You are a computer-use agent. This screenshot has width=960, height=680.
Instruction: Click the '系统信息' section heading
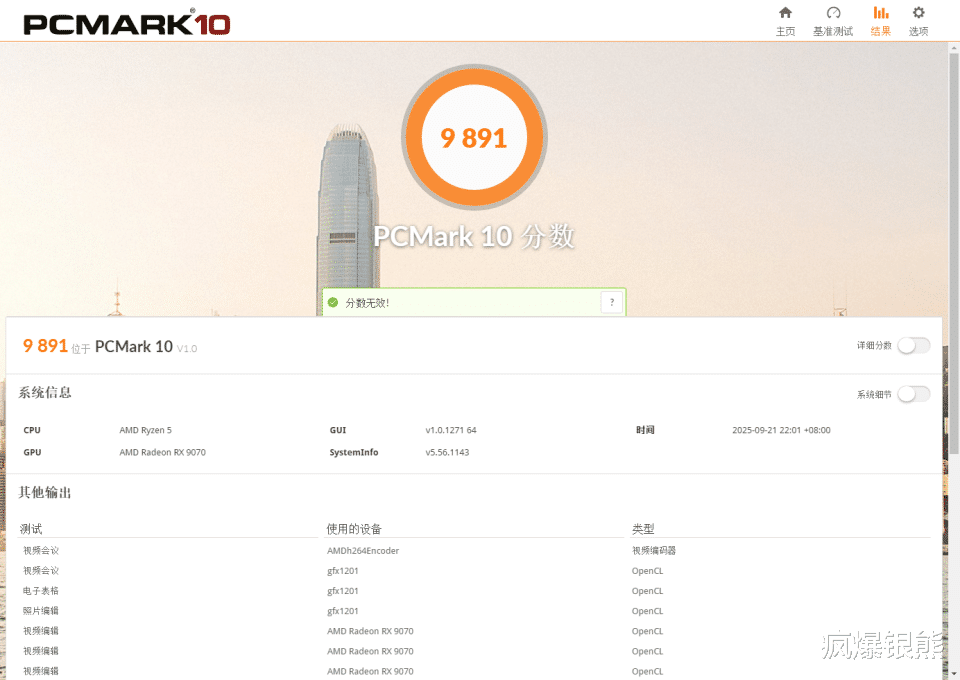pyautogui.click(x=45, y=392)
